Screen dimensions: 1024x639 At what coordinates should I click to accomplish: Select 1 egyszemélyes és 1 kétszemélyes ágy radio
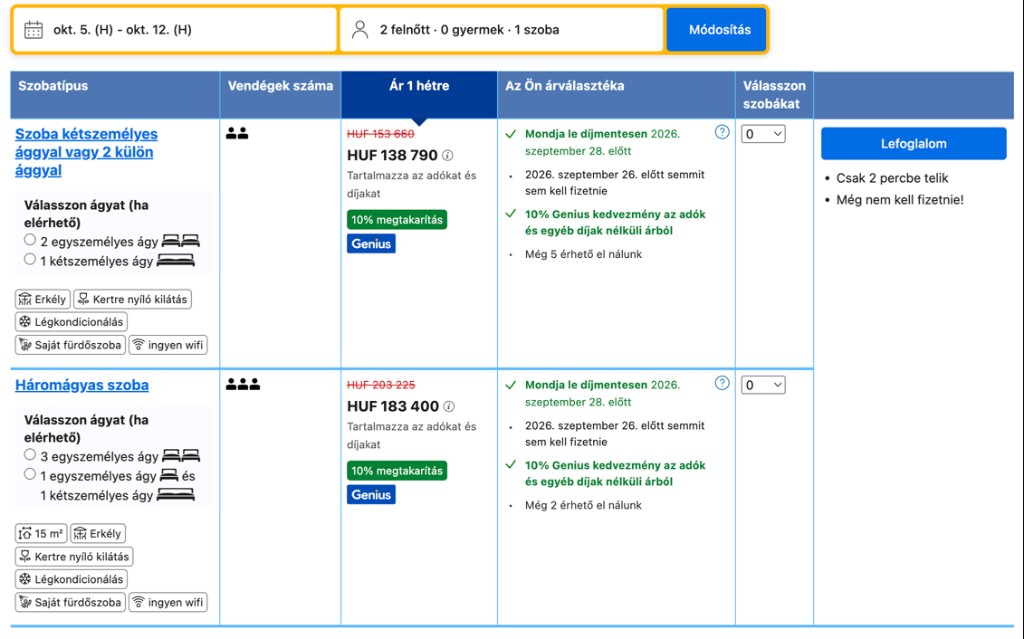[30, 474]
